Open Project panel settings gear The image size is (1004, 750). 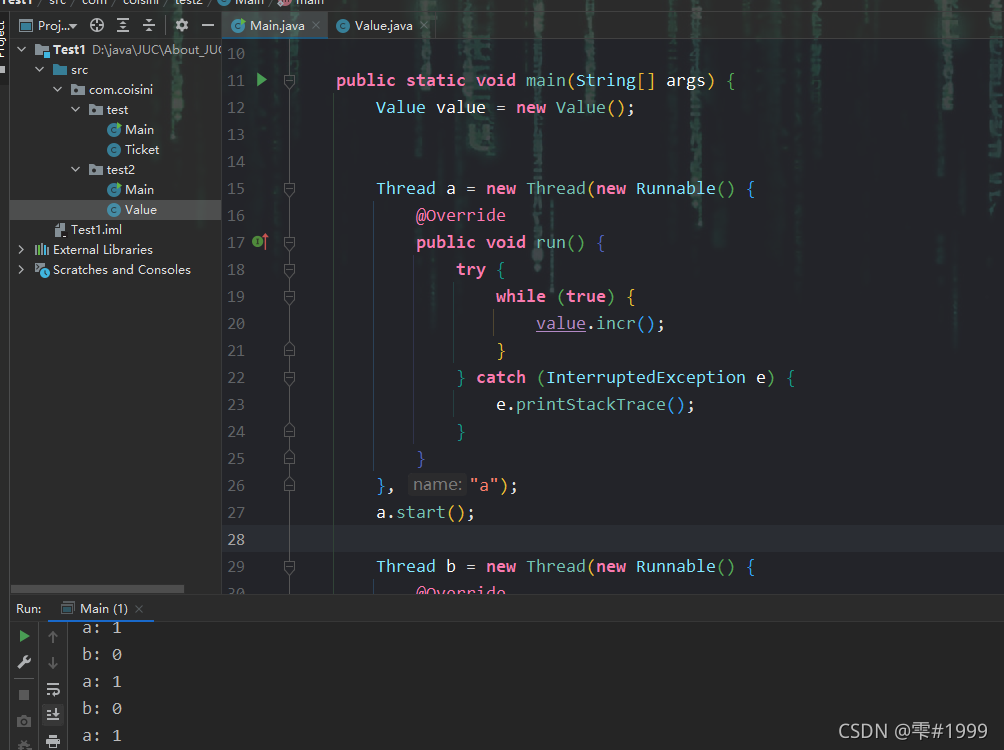[182, 26]
